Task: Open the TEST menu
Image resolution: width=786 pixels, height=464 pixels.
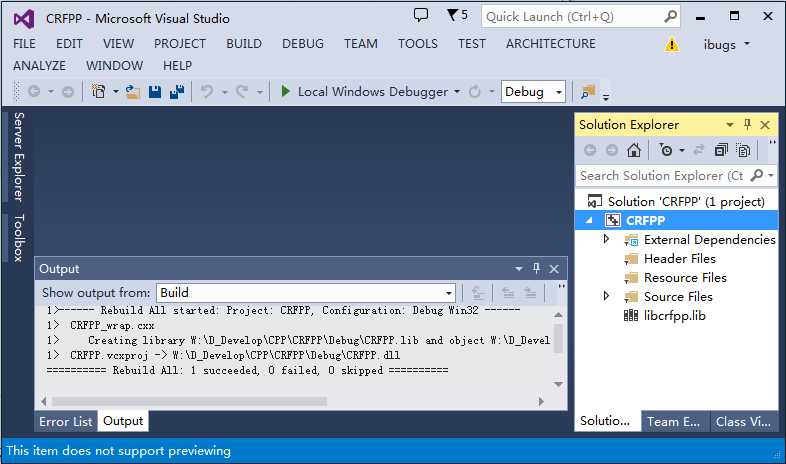Action: [472, 44]
